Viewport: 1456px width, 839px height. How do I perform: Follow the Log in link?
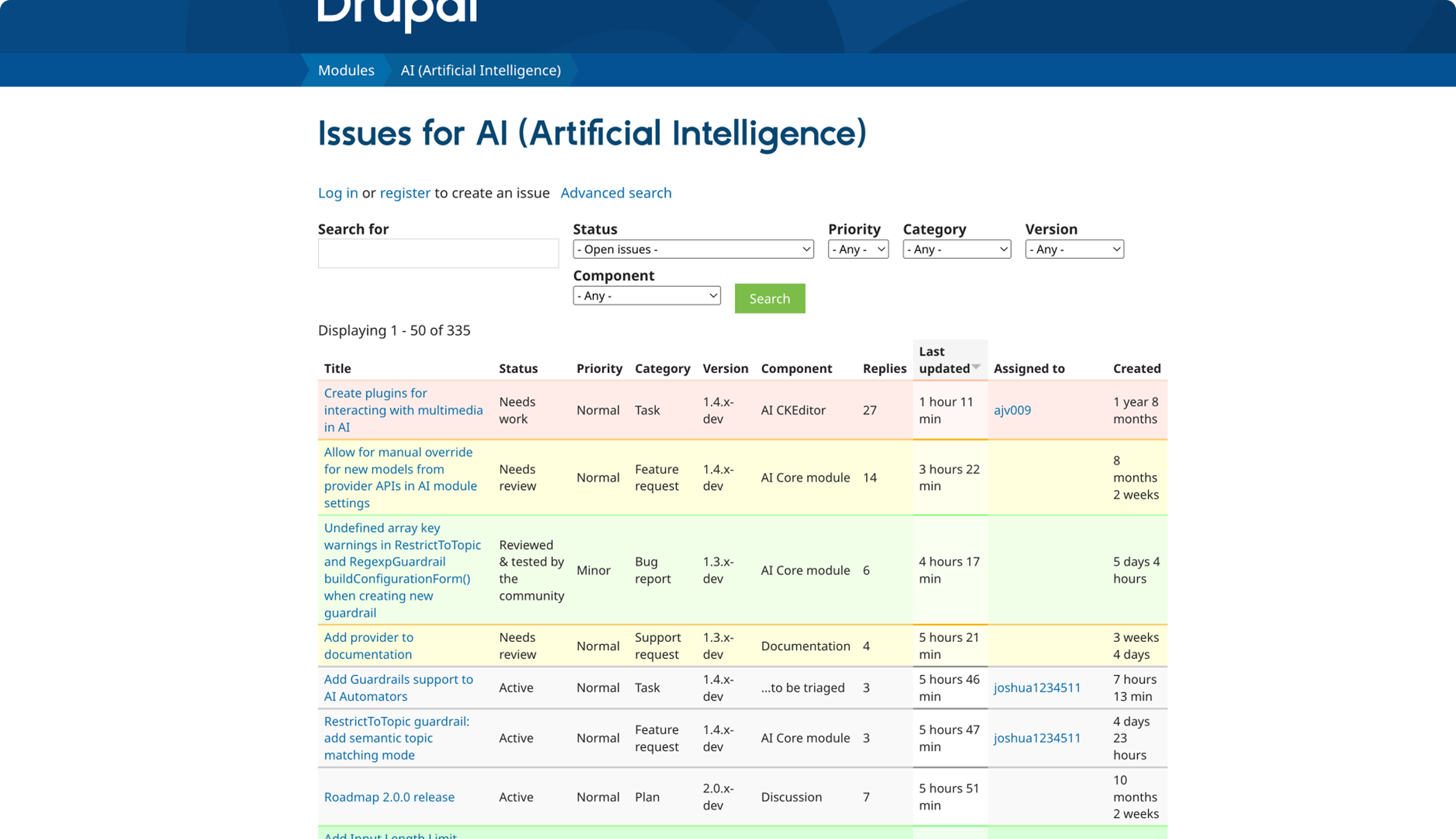338,192
